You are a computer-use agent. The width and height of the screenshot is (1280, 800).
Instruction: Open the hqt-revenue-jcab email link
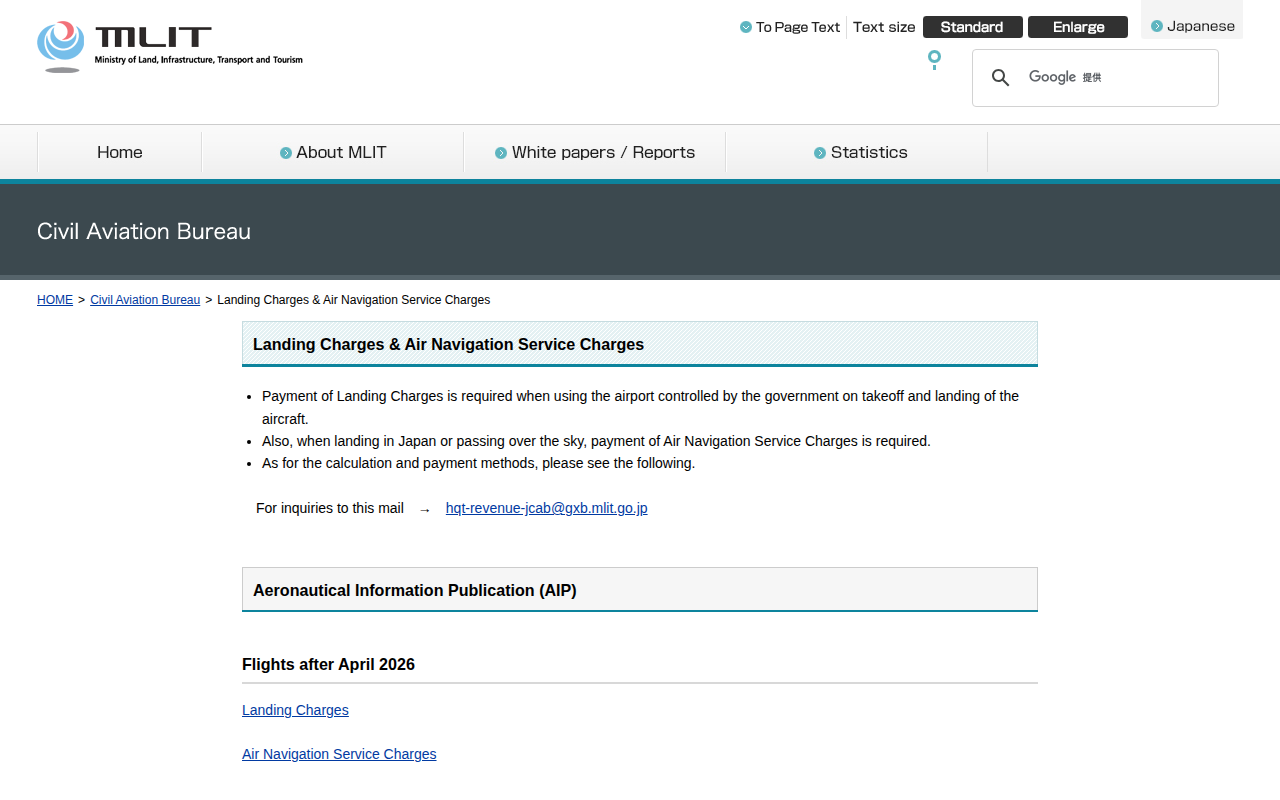(547, 508)
